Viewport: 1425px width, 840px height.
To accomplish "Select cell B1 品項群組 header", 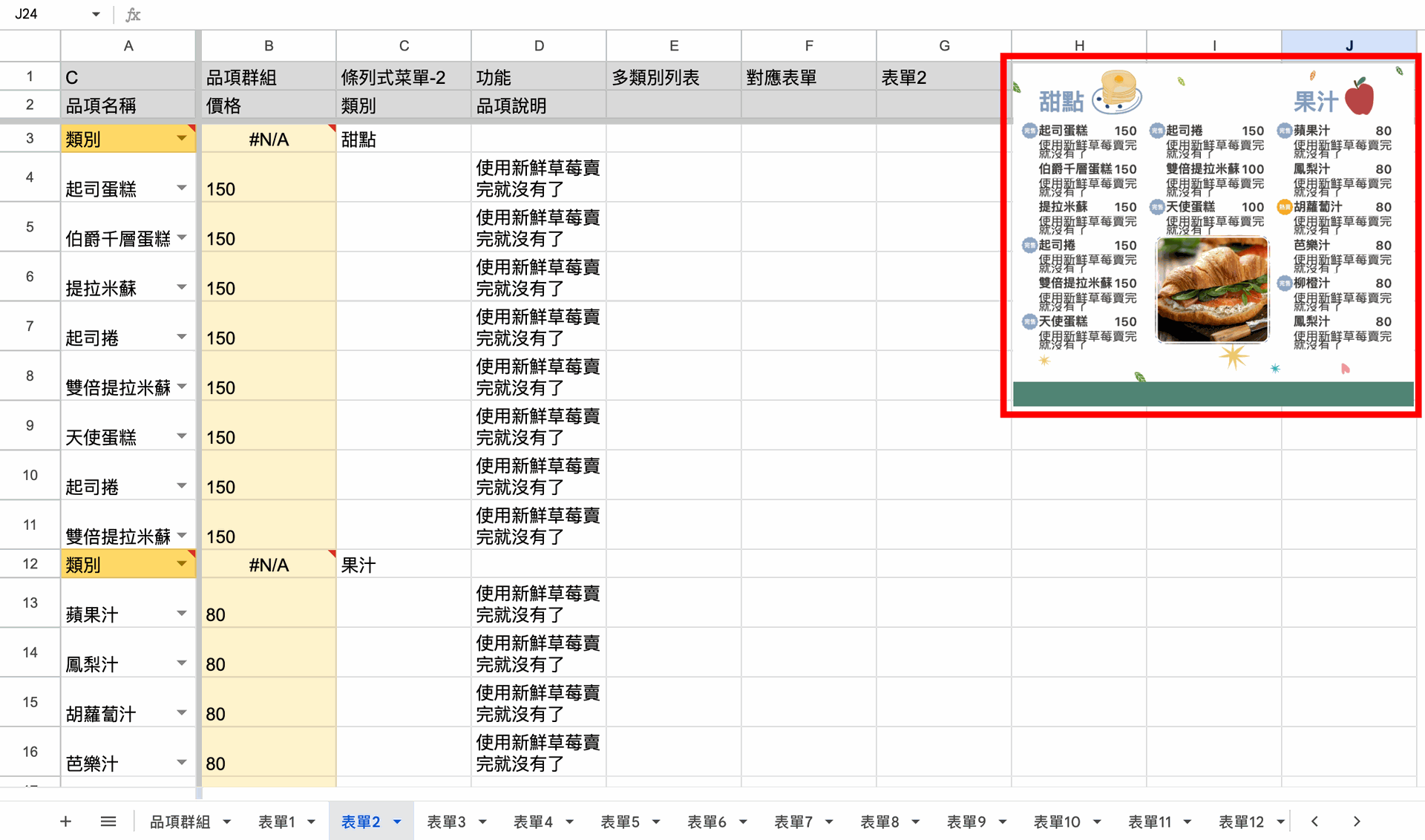I will (x=269, y=76).
